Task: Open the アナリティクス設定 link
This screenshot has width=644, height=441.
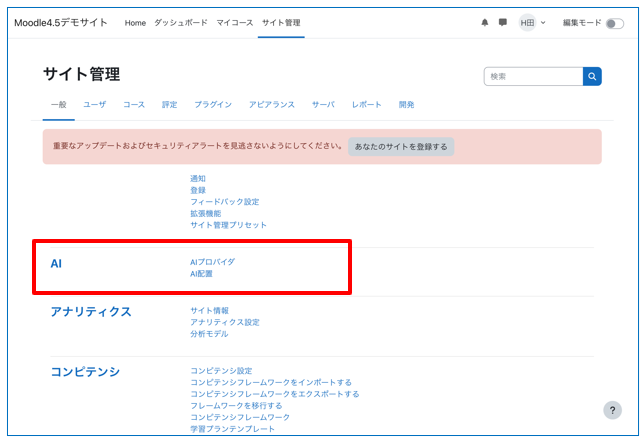Action: click(x=224, y=322)
